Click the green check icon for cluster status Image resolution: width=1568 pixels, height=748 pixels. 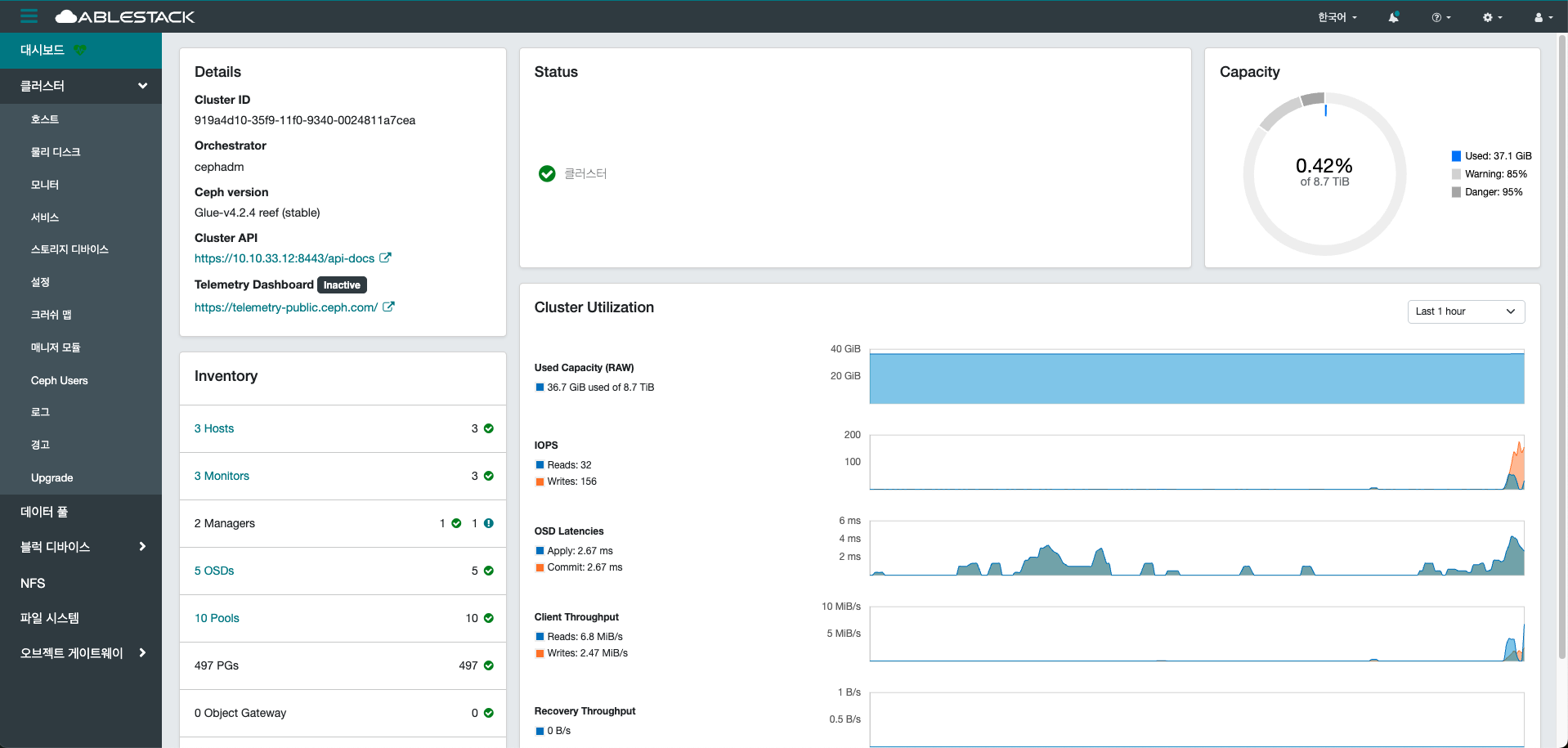click(547, 173)
